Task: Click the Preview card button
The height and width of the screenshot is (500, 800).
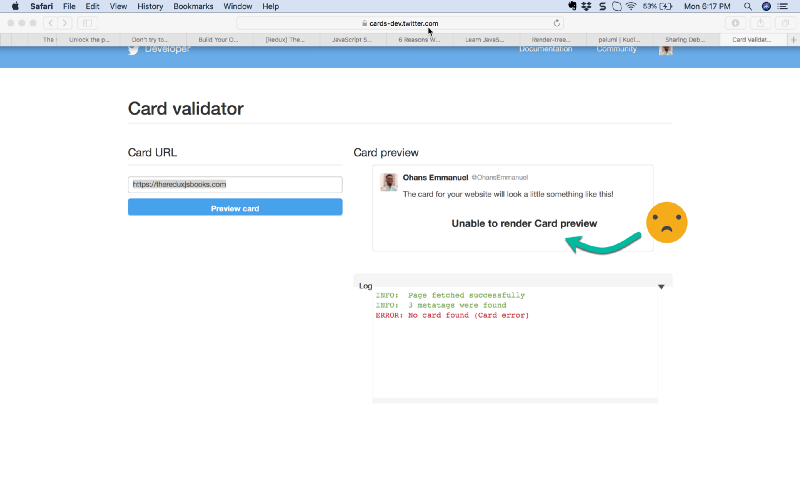Action: coord(235,207)
